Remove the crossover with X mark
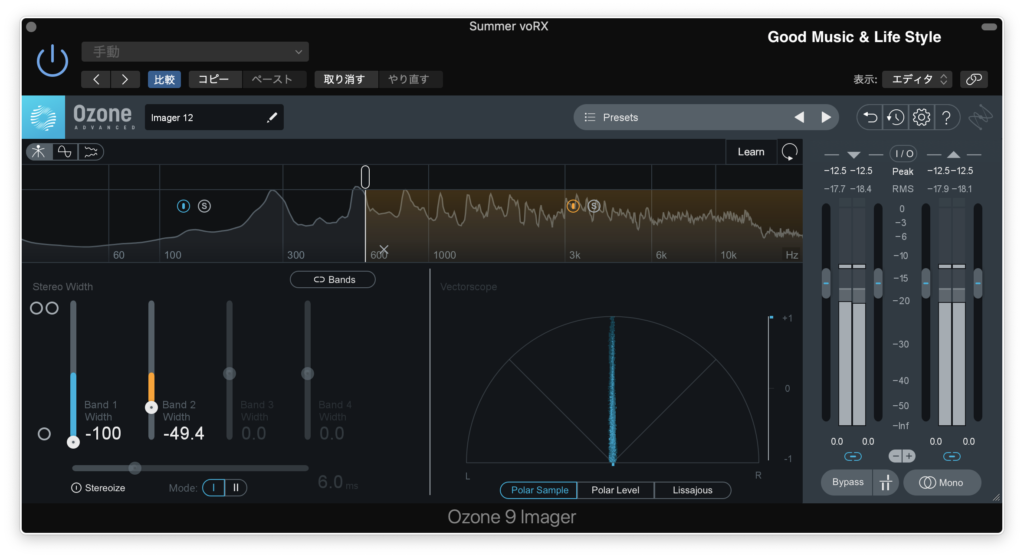Viewport: 1024px width, 558px height. (384, 250)
